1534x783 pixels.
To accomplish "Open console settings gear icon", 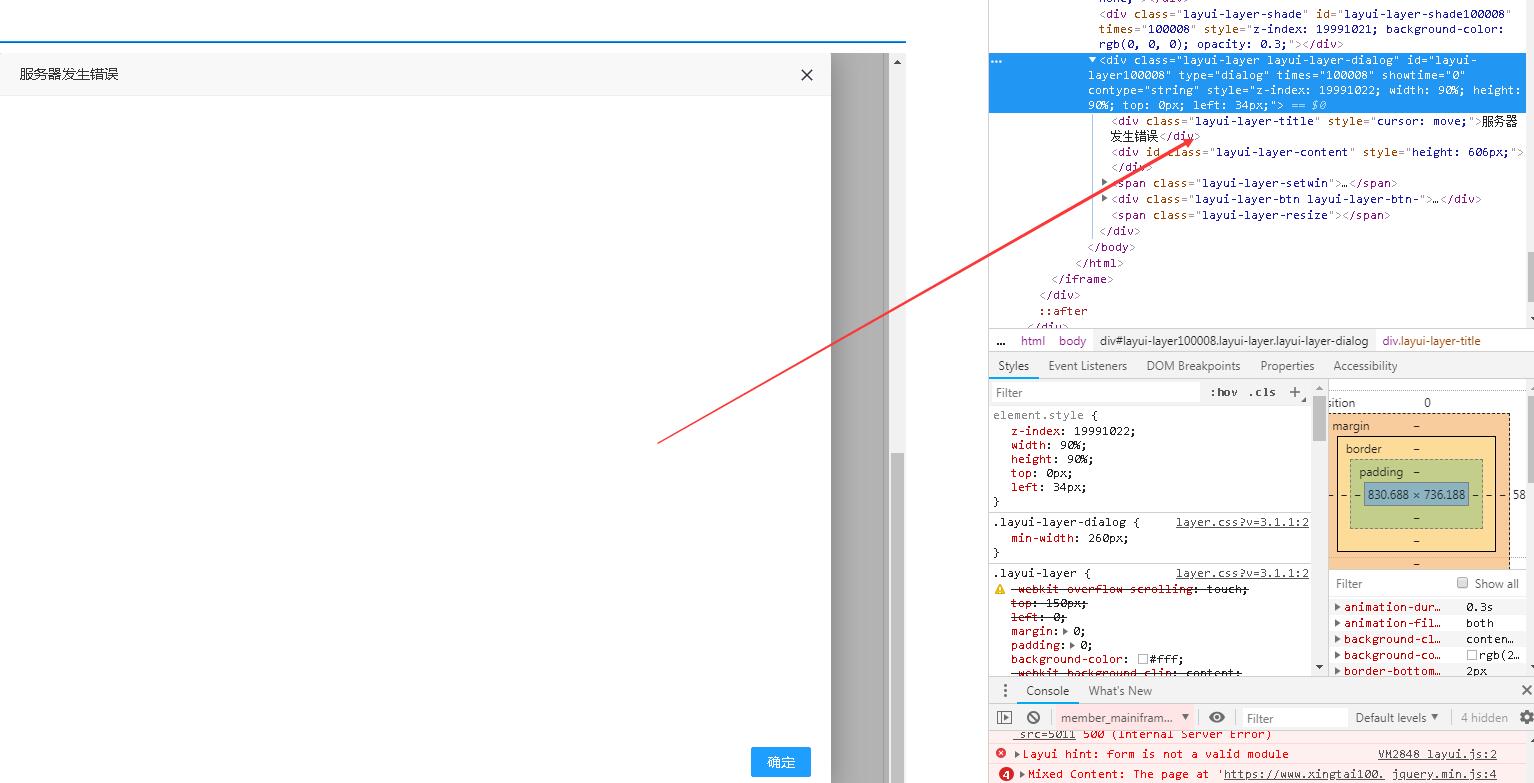I will pos(1525,717).
